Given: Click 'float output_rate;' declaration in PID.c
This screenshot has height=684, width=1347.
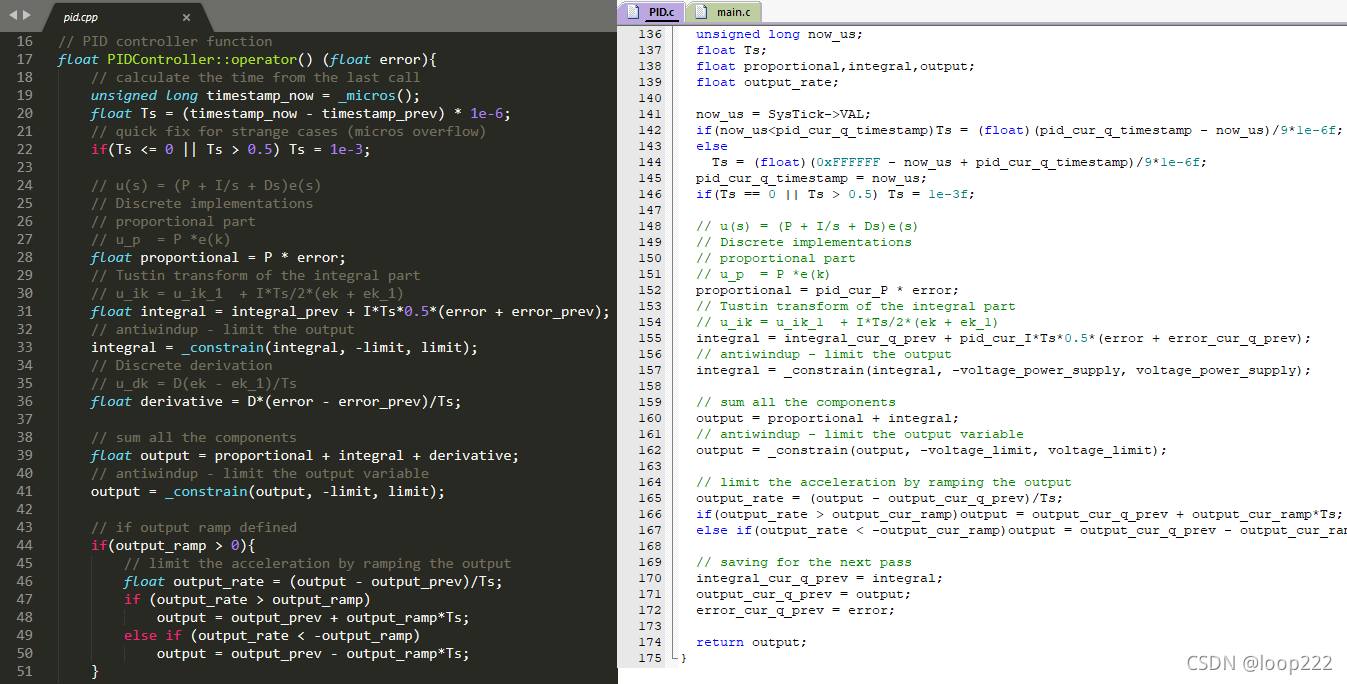Looking at the screenshot, I should tap(767, 82).
